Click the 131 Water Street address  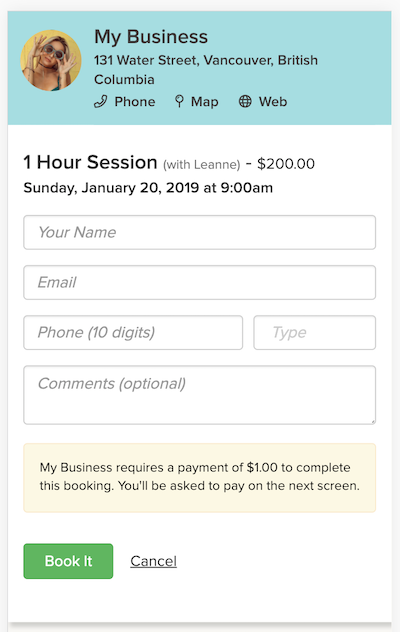(x=206, y=70)
